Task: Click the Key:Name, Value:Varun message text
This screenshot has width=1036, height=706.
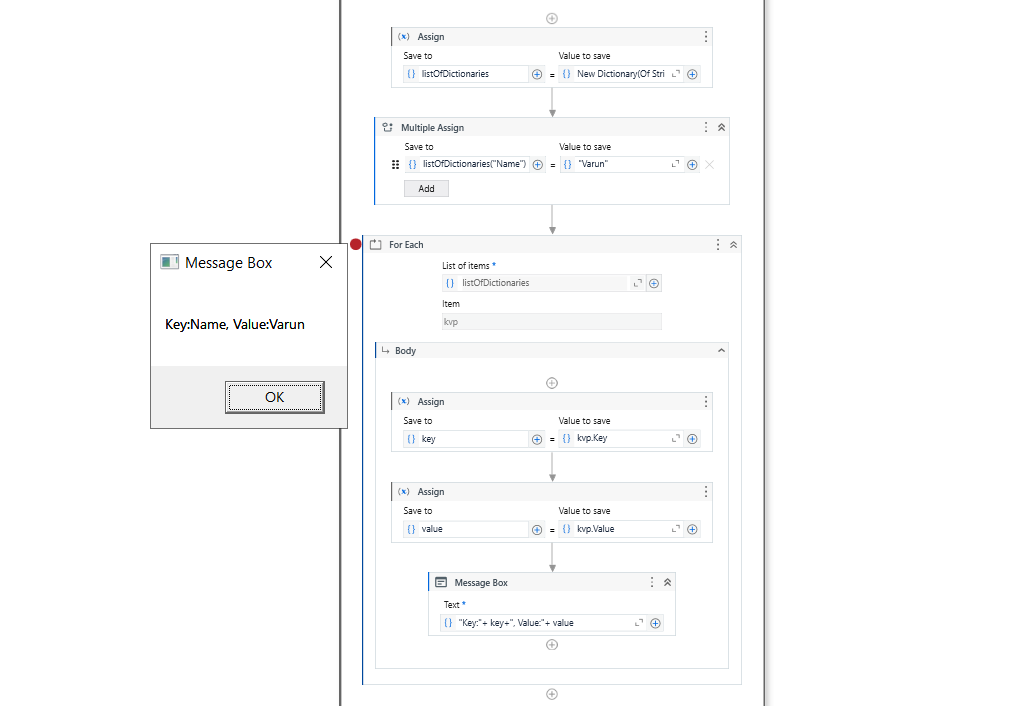Action: tap(235, 324)
